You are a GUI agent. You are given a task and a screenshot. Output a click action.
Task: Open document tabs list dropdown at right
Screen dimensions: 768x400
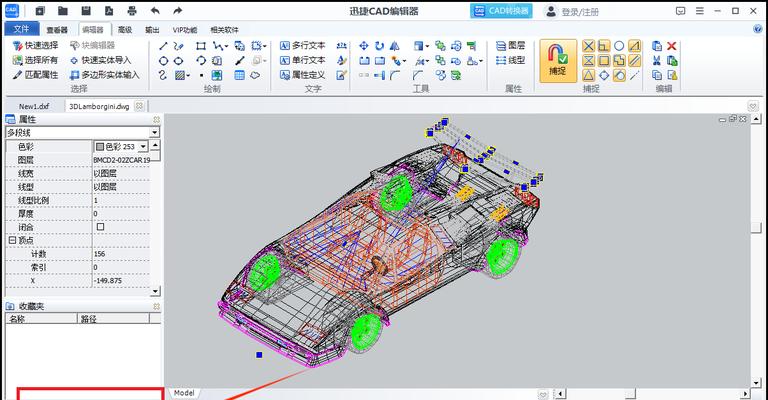[x=753, y=106]
